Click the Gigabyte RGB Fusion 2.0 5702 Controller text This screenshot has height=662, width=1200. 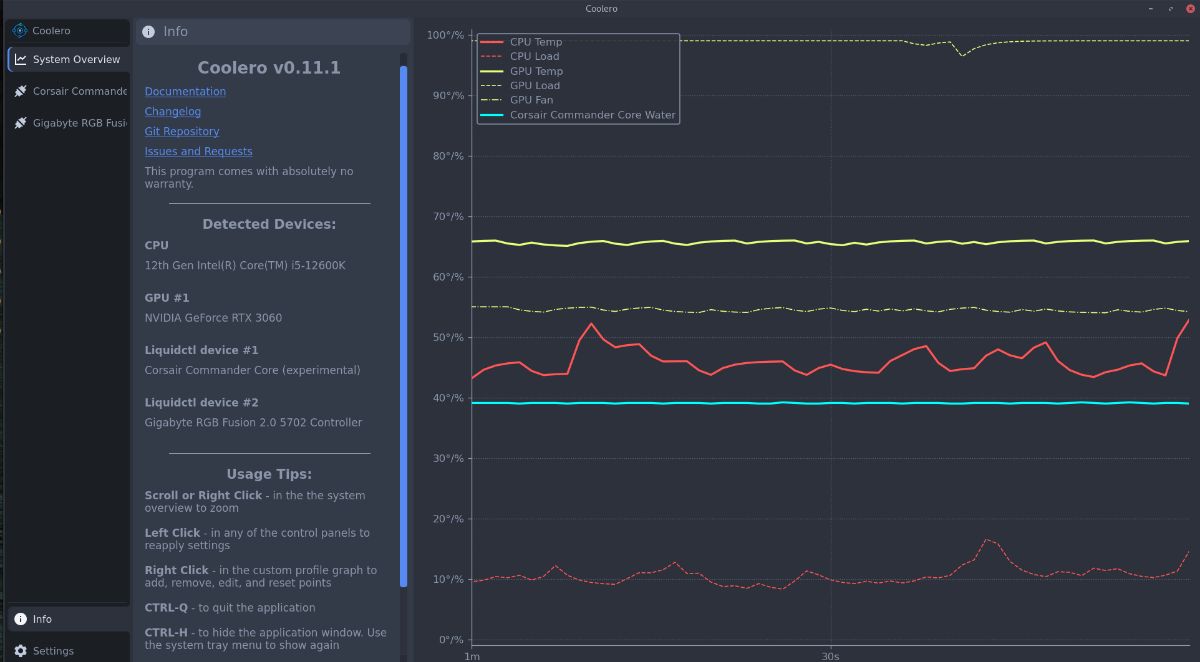click(x=253, y=422)
